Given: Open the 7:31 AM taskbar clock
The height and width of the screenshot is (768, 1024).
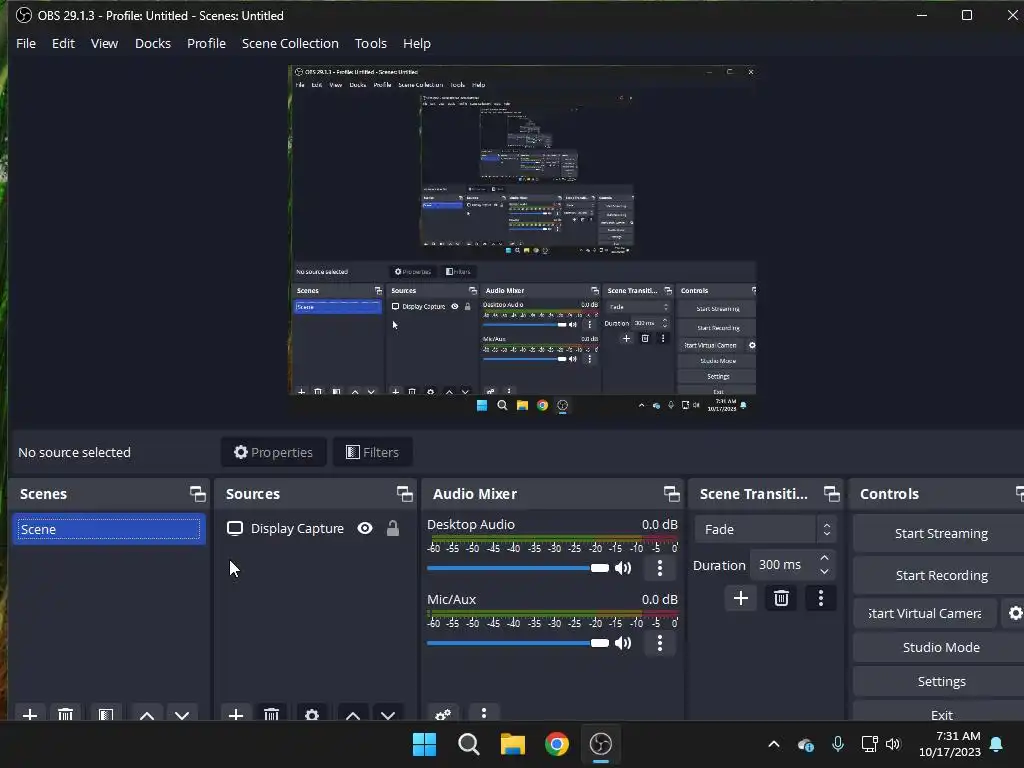Looking at the screenshot, I should coord(950,744).
